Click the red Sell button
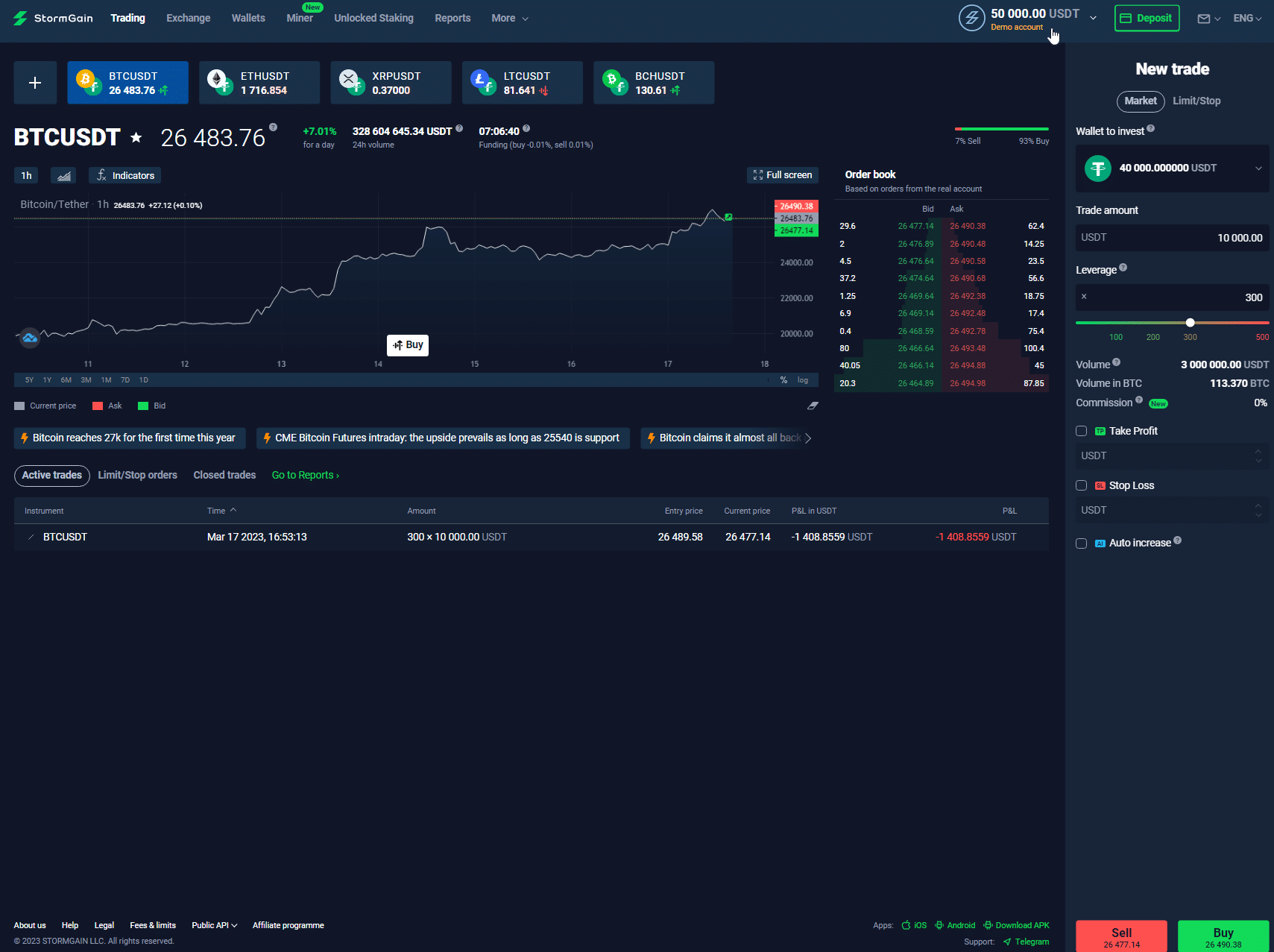1274x952 pixels. [x=1121, y=936]
